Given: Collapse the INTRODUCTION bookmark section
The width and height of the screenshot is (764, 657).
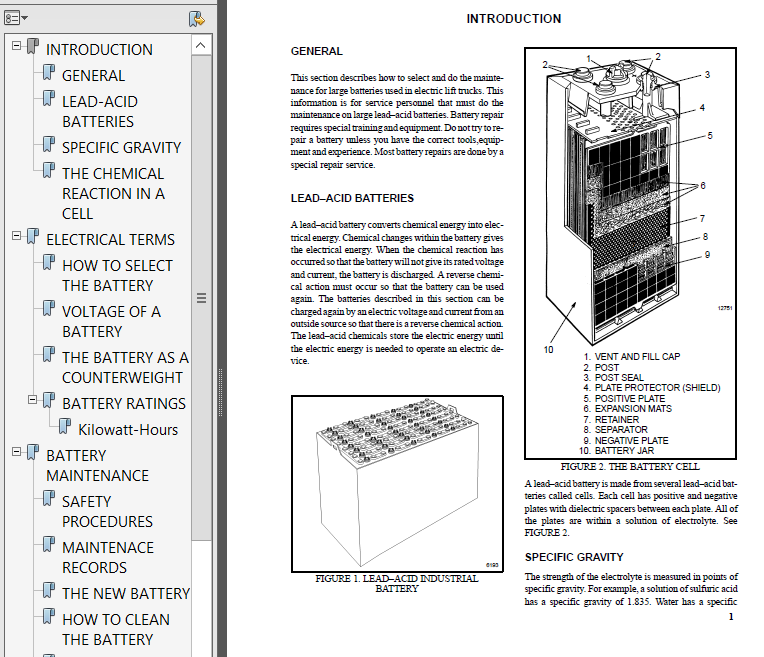Looking at the screenshot, I should coord(17,45).
